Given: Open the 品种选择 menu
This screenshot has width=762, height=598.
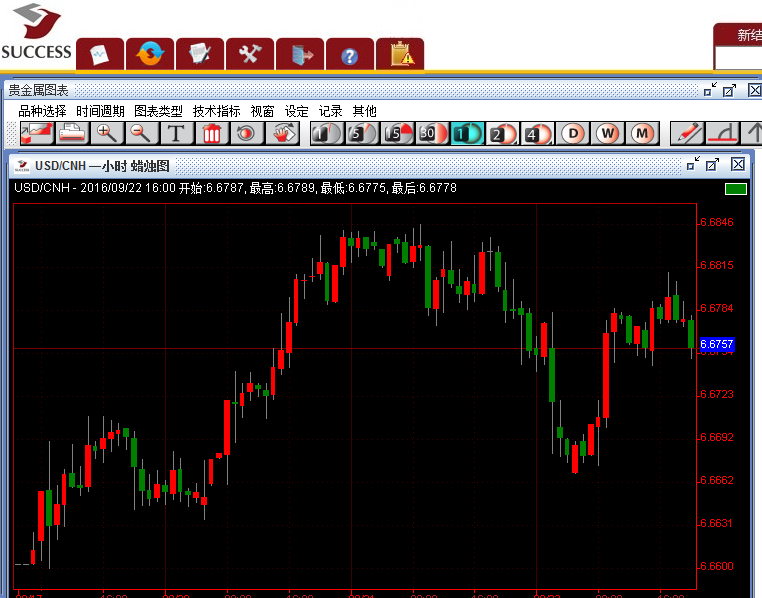Looking at the screenshot, I should (x=42, y=111).
